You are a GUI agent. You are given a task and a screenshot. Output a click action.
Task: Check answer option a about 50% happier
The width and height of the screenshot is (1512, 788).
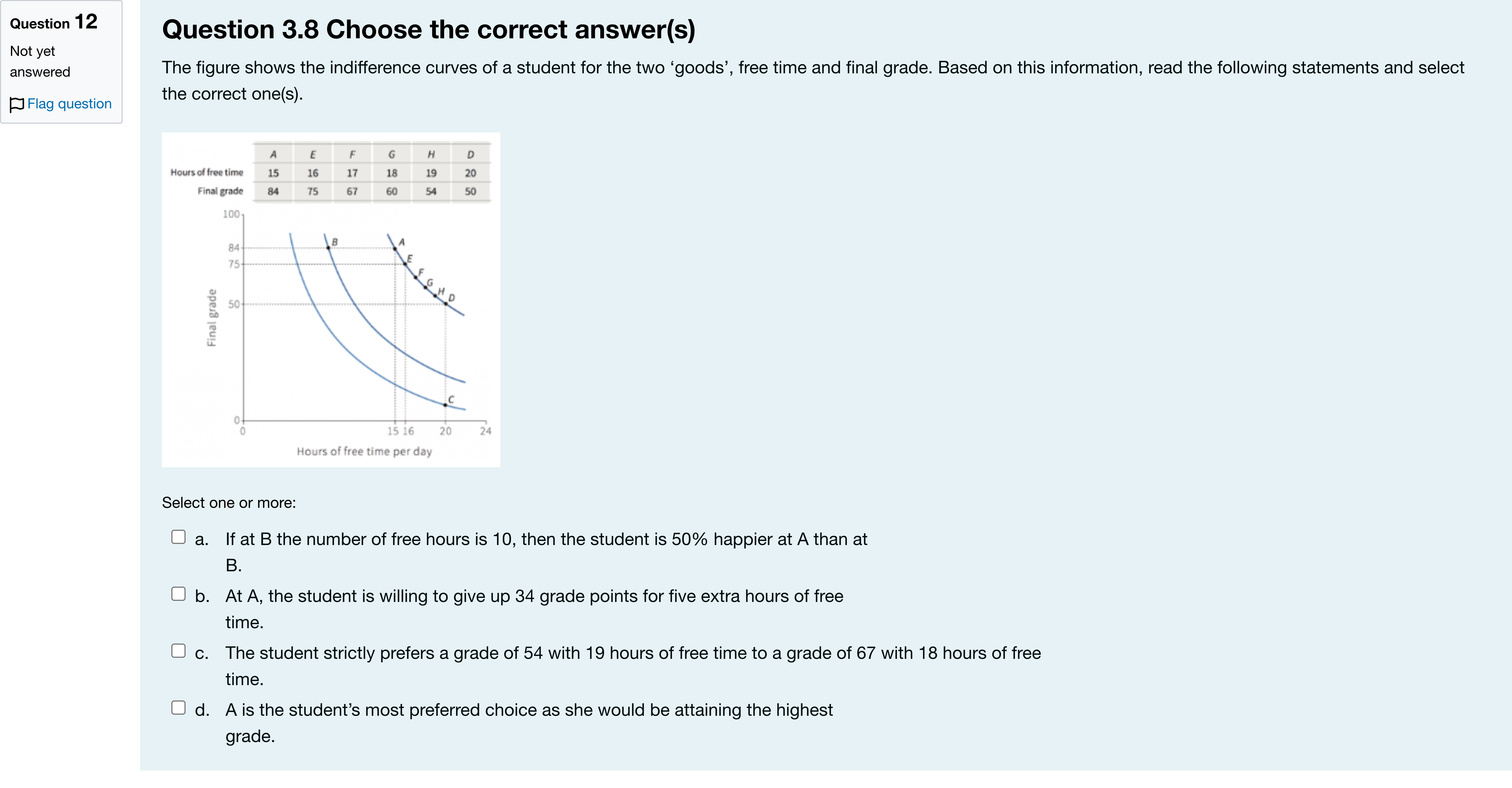178,537
